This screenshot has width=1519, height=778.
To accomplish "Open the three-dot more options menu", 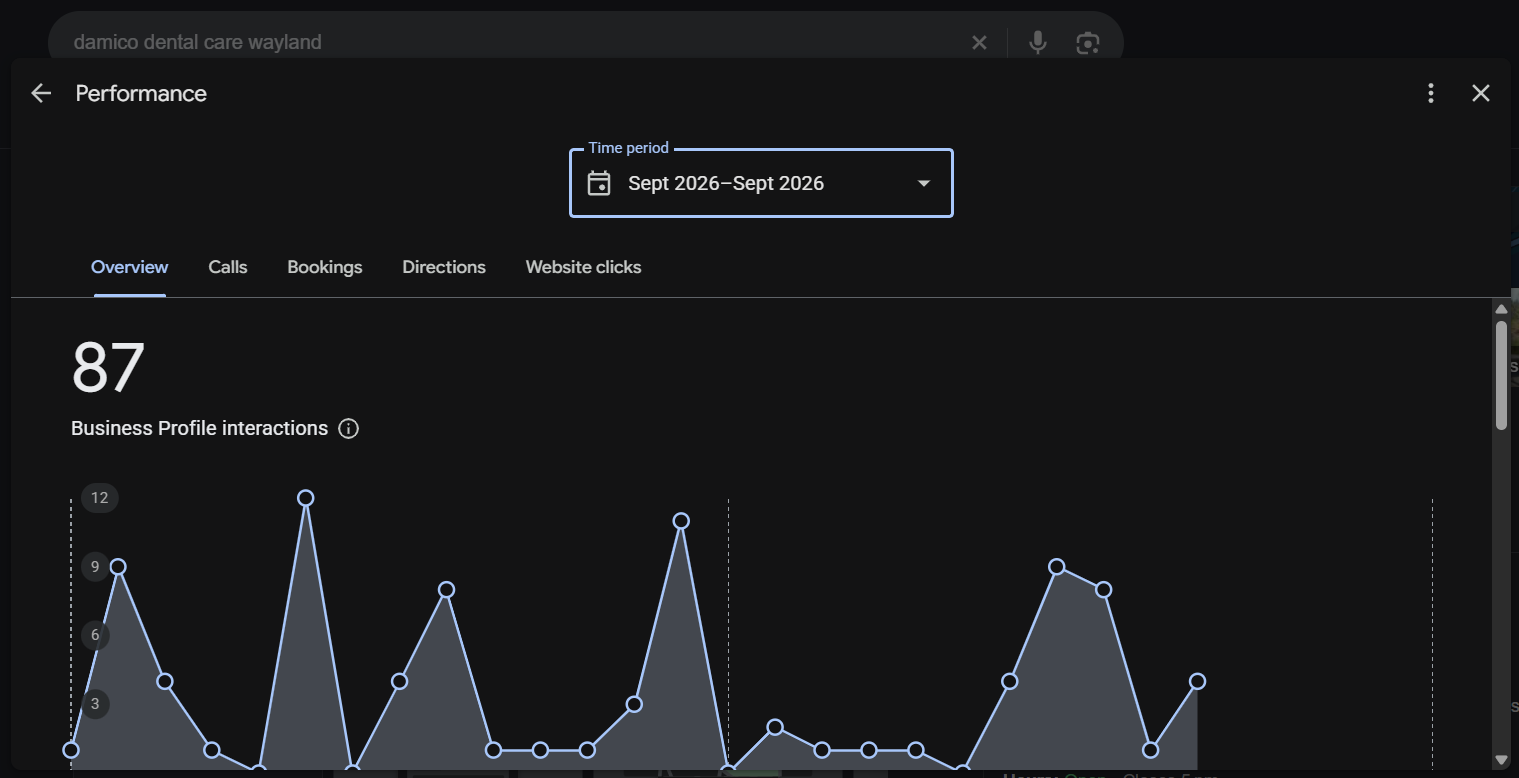I will 1431,93.
